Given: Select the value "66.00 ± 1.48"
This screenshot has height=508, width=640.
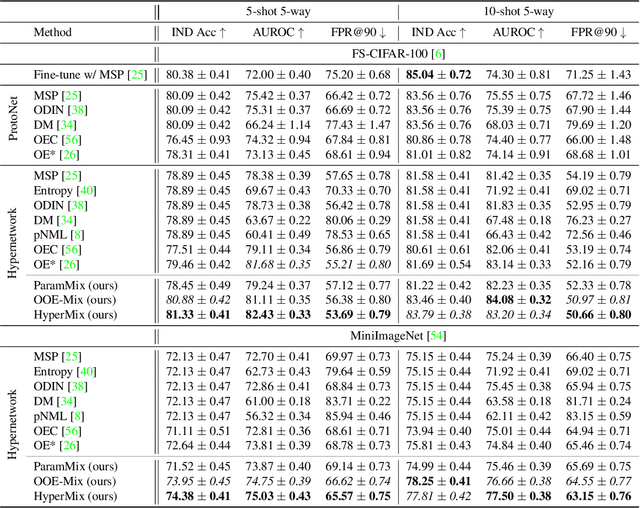Looking at the screenshot, I should point(598,140).
